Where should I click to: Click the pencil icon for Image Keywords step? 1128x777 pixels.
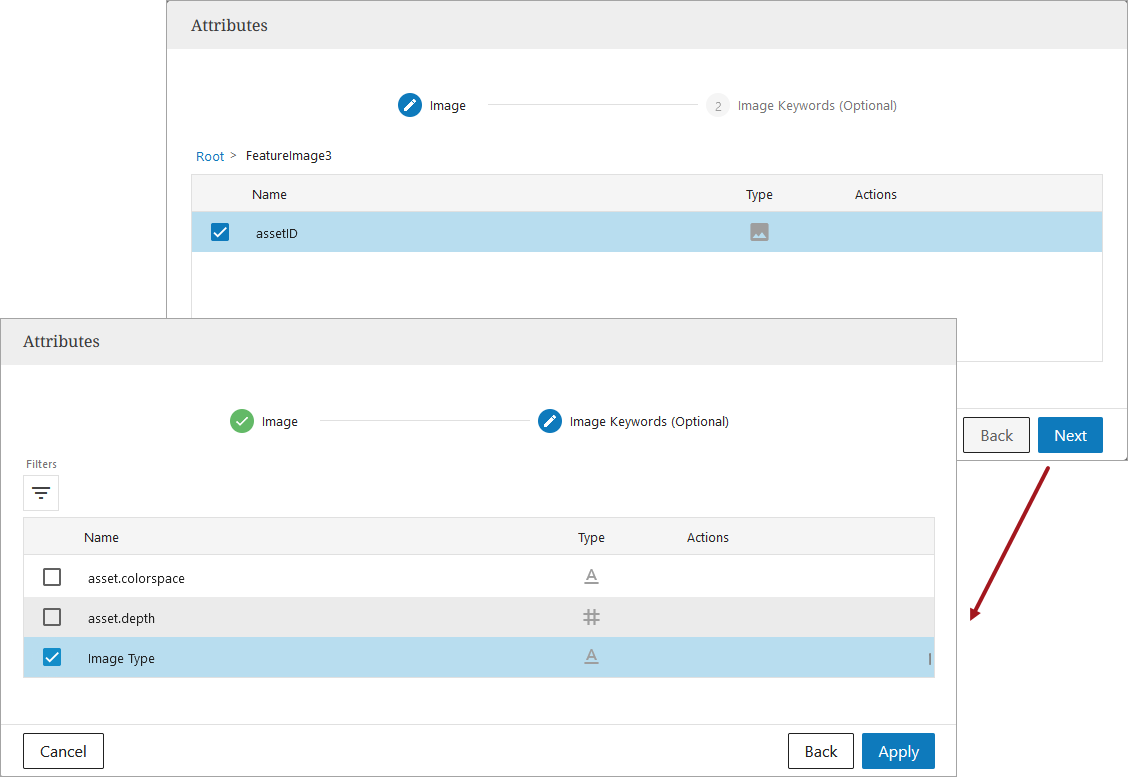550,421
